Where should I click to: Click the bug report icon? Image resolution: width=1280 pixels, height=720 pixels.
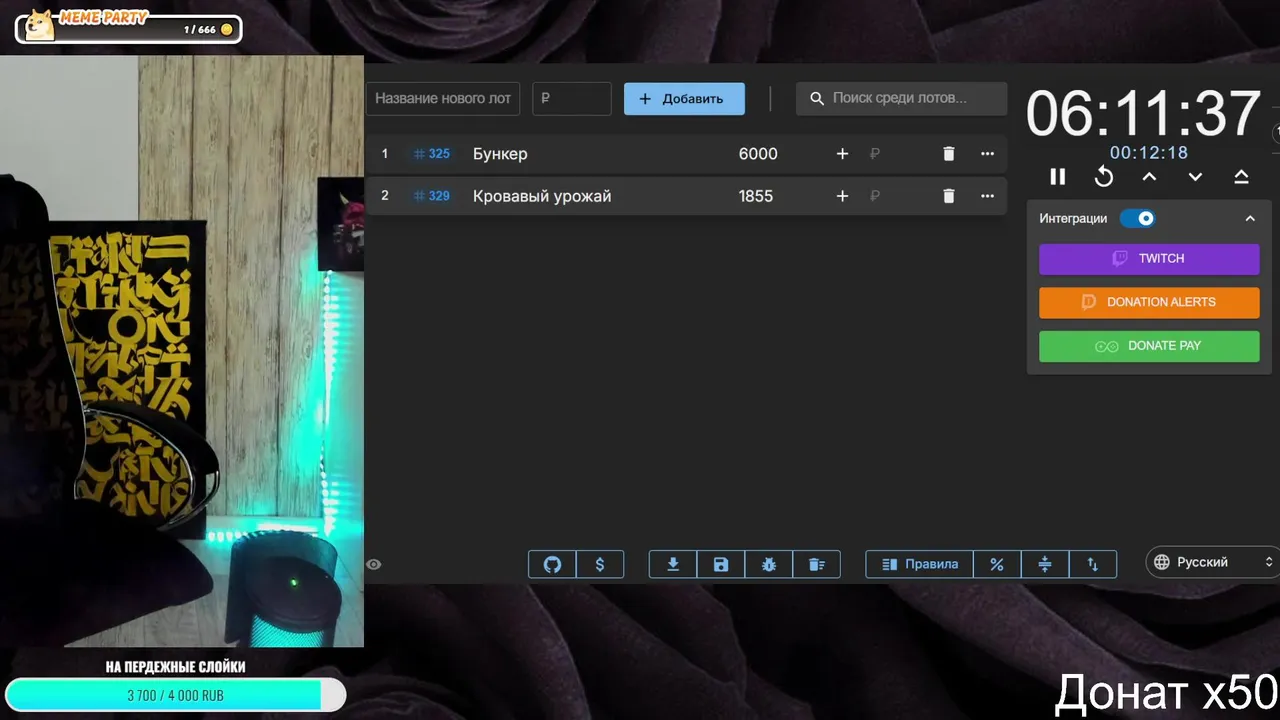tap(769, 564)
